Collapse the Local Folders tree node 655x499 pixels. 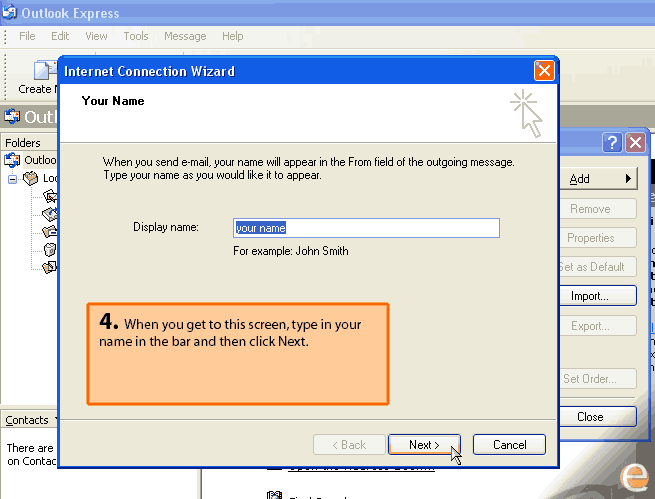(x=13, y=179)
